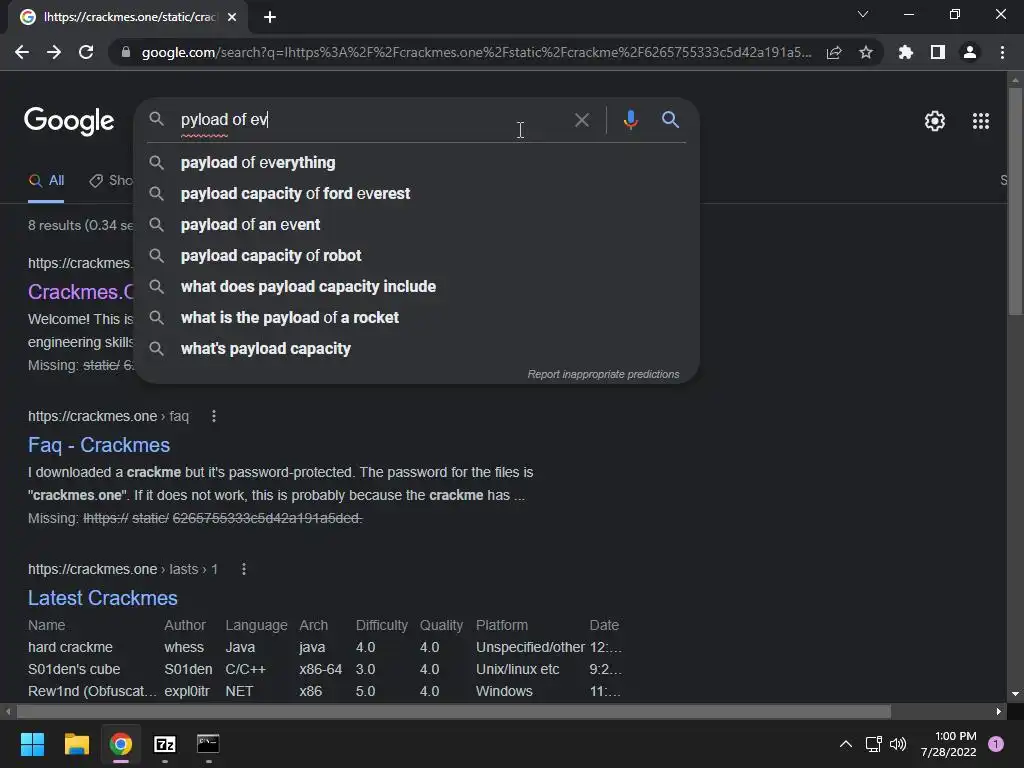
Task: Open the notification badge
Action: [996, 744]
